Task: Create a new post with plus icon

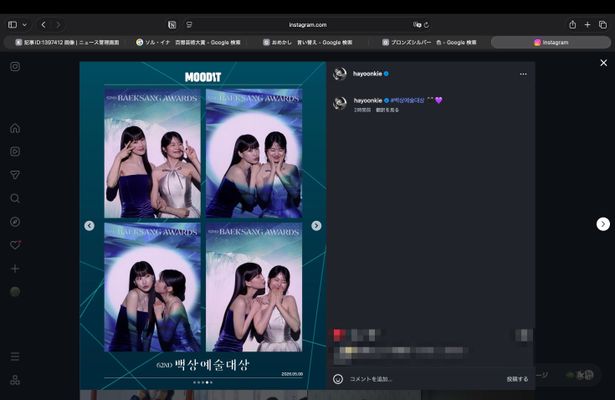Action: point(15,269)
